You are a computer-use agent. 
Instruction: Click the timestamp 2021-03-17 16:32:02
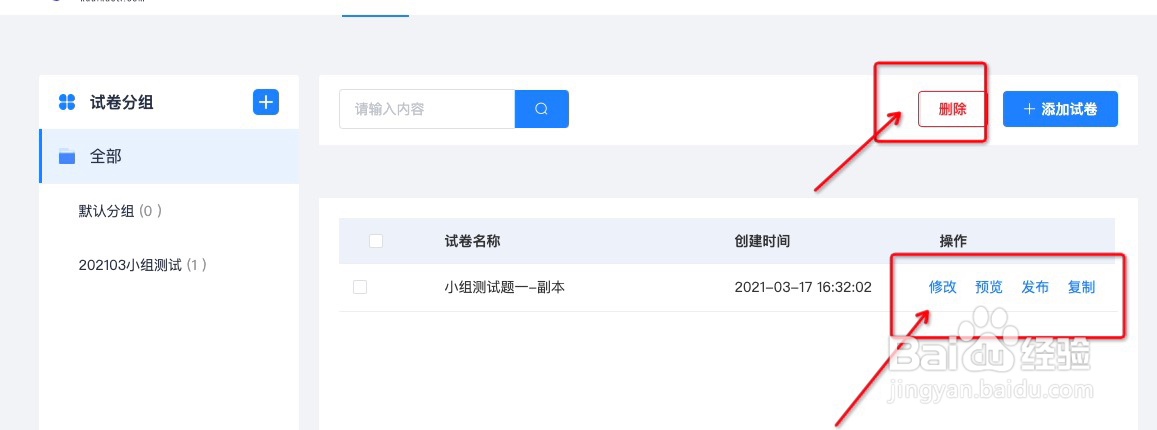pyautogui.click(x=803, y=287)
